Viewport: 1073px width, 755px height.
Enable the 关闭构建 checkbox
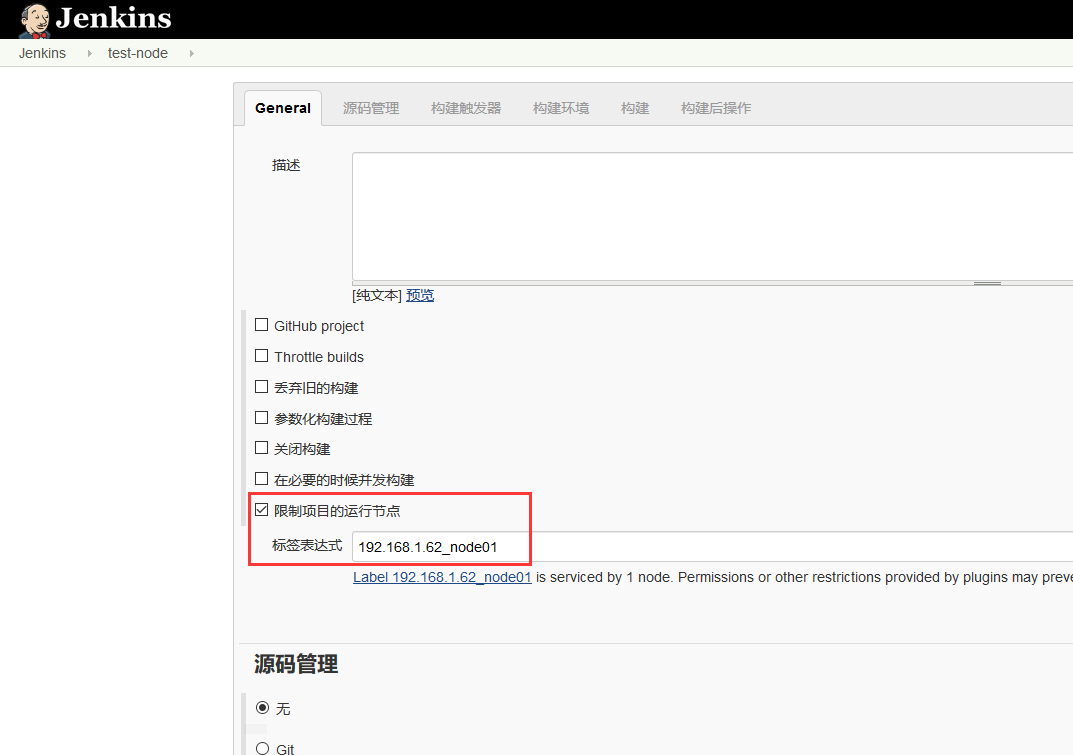(x=261, y=448)
